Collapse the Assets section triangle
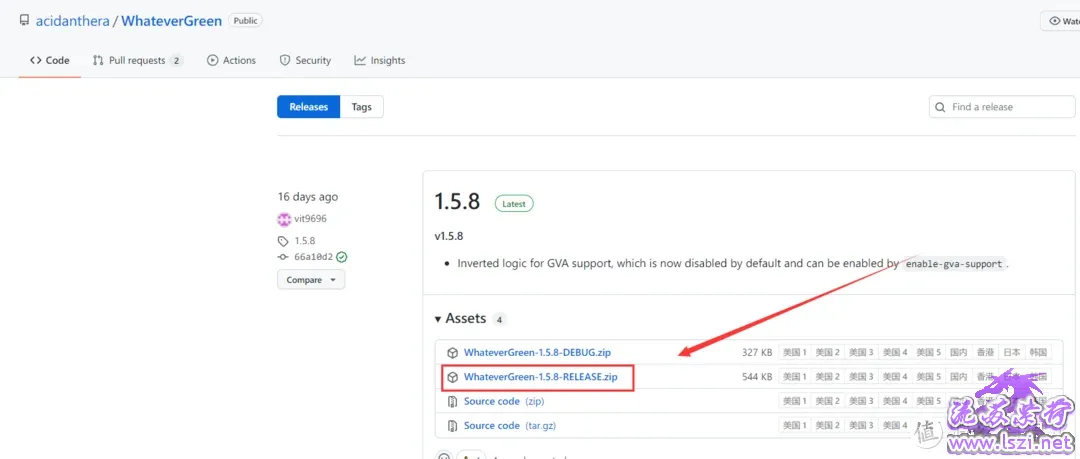The height and width of the screenshot is (459, 1080). click(x=438, y=319)
